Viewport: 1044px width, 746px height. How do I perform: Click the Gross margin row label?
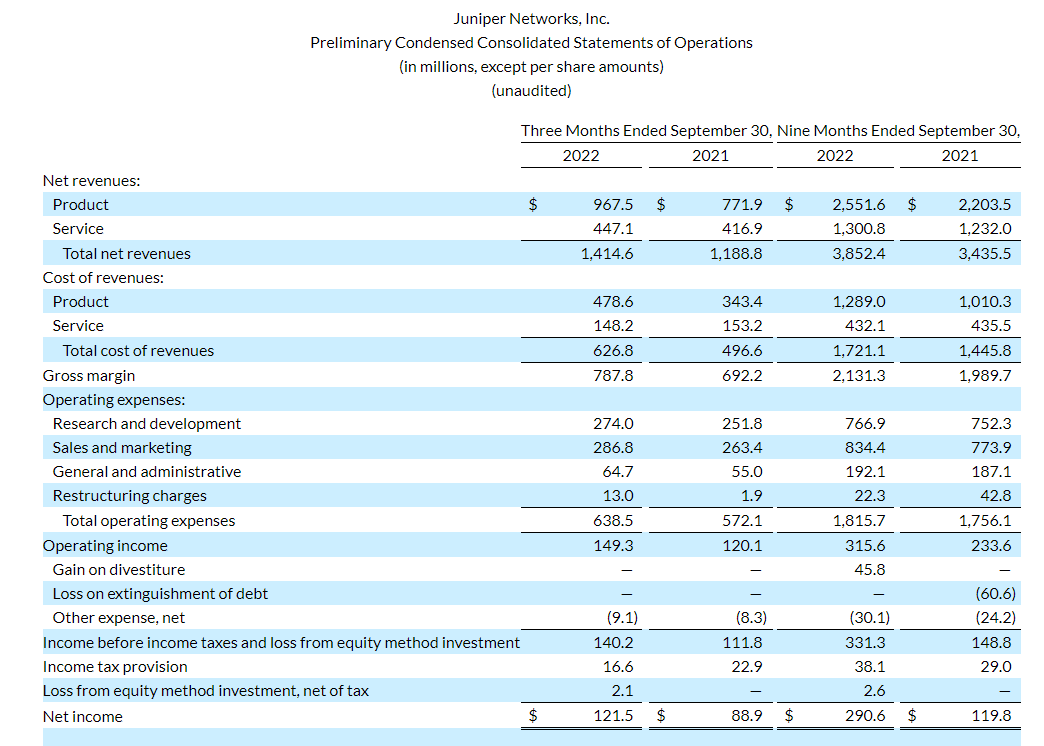pyautogui.click(x=89, y=375)
